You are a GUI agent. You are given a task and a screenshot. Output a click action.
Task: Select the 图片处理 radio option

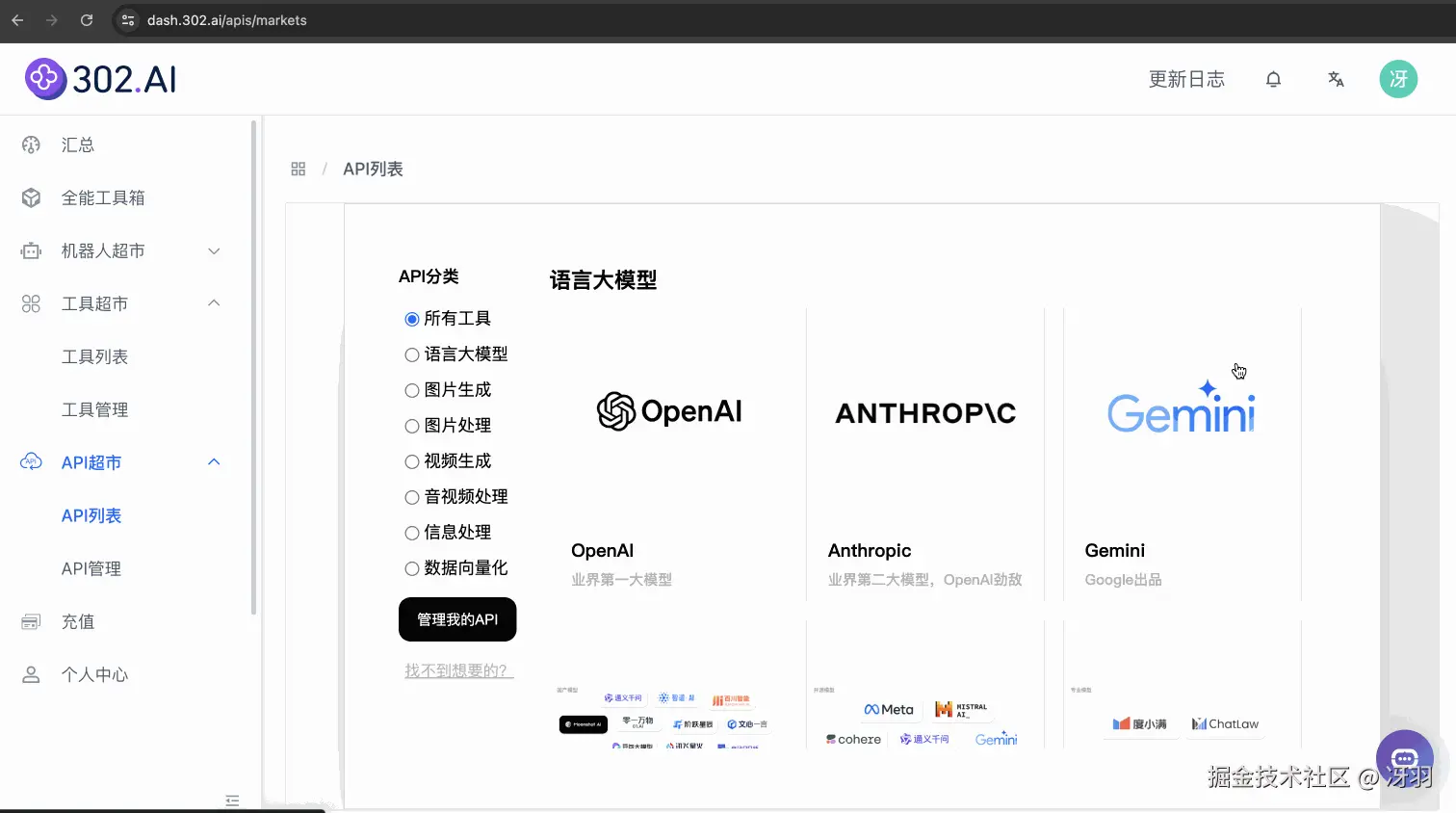412,426
